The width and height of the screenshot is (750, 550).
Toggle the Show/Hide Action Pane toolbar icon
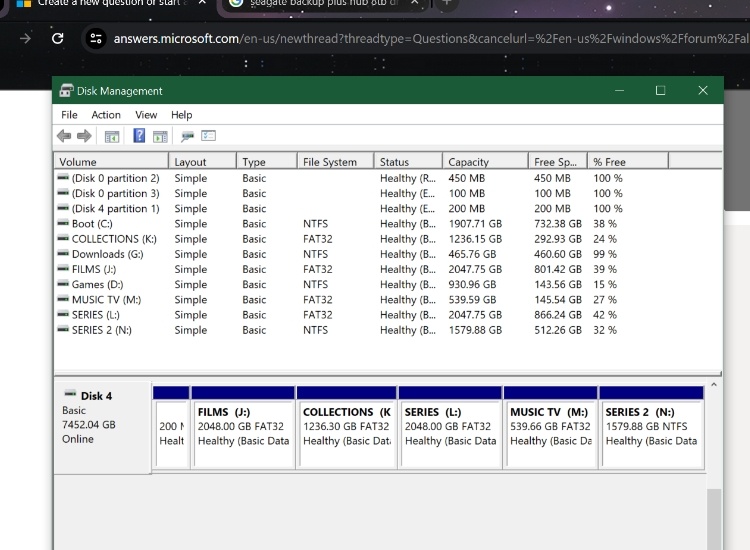coord(160,137)
